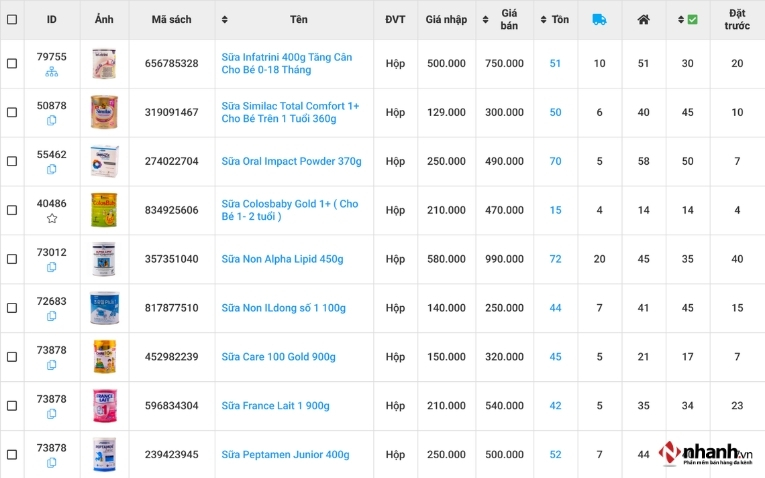Click the star icon under ID 40486
The image size is (765, 478).
pos(52,219)
